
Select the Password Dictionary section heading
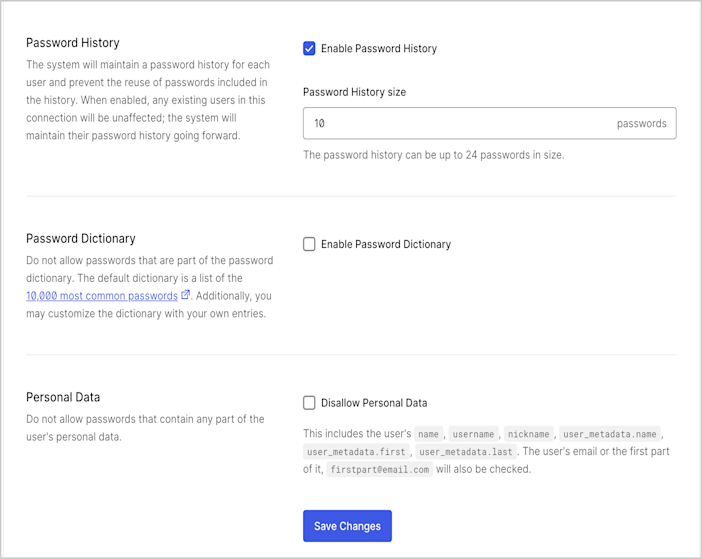point(81,239)
